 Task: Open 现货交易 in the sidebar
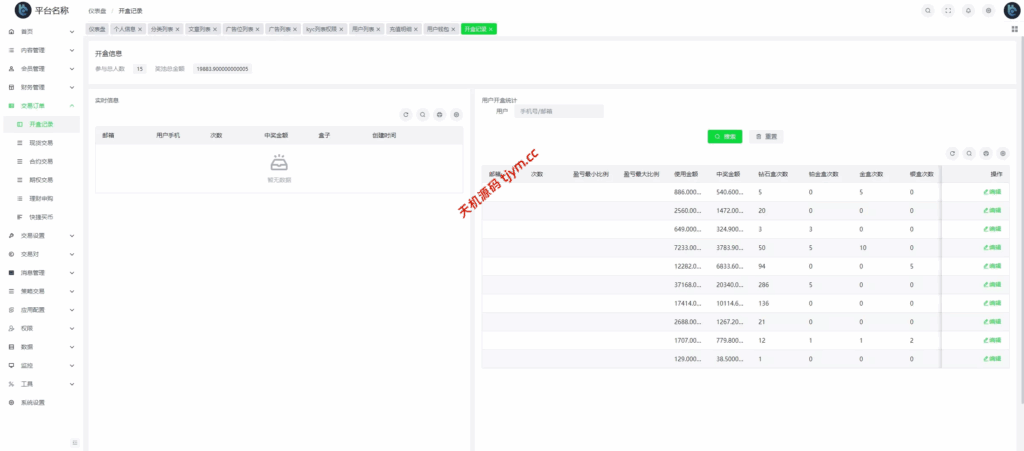coord(41,143)
